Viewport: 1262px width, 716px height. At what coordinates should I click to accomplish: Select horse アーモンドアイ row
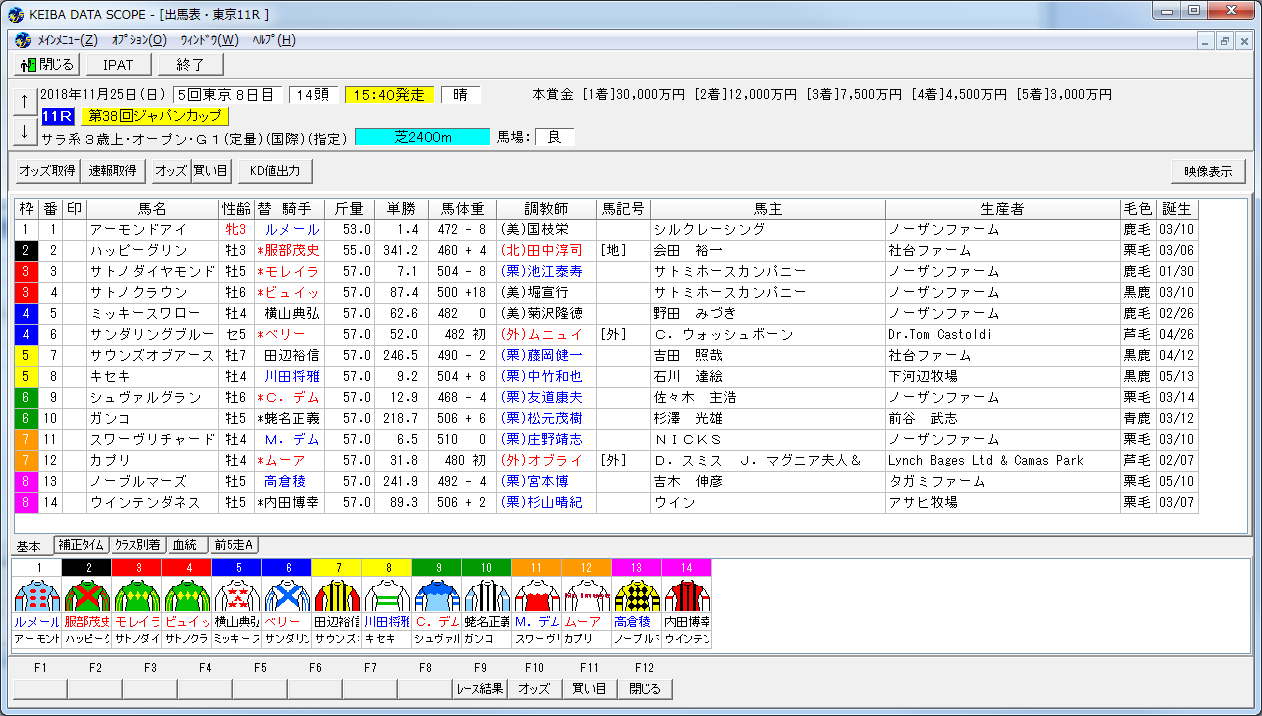click(x=606, y=230)
